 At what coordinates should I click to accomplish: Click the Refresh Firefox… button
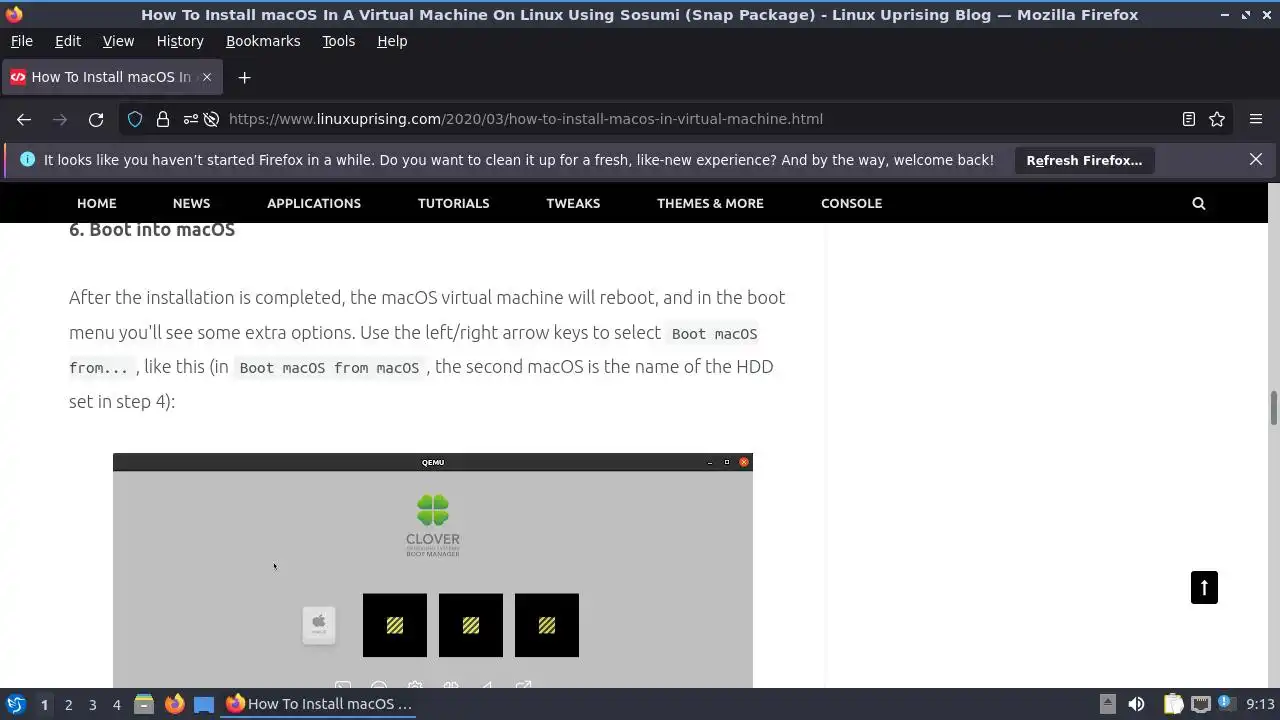(x=1084, y=160)
